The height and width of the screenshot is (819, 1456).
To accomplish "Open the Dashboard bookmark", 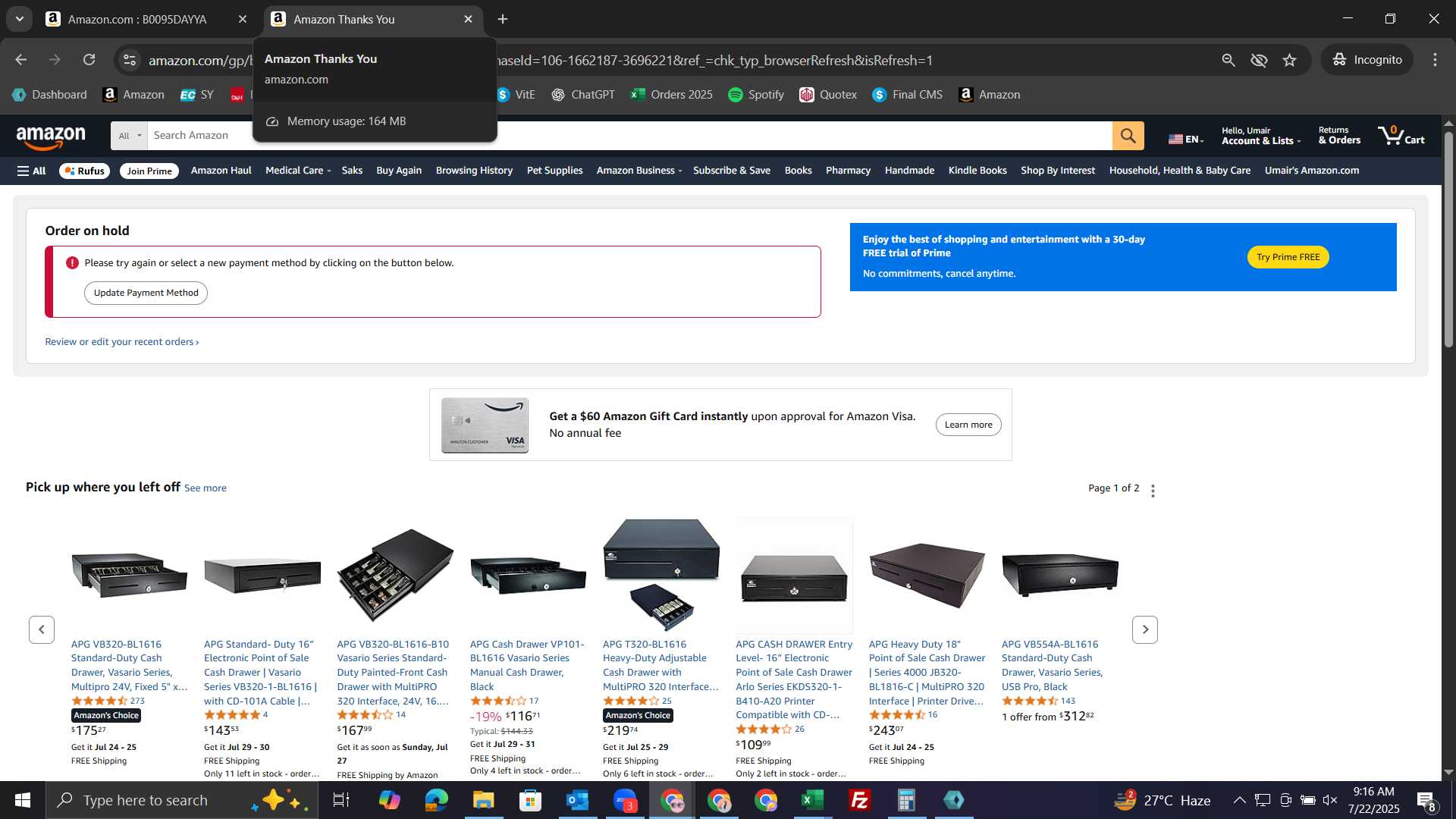I will (50, 95).
